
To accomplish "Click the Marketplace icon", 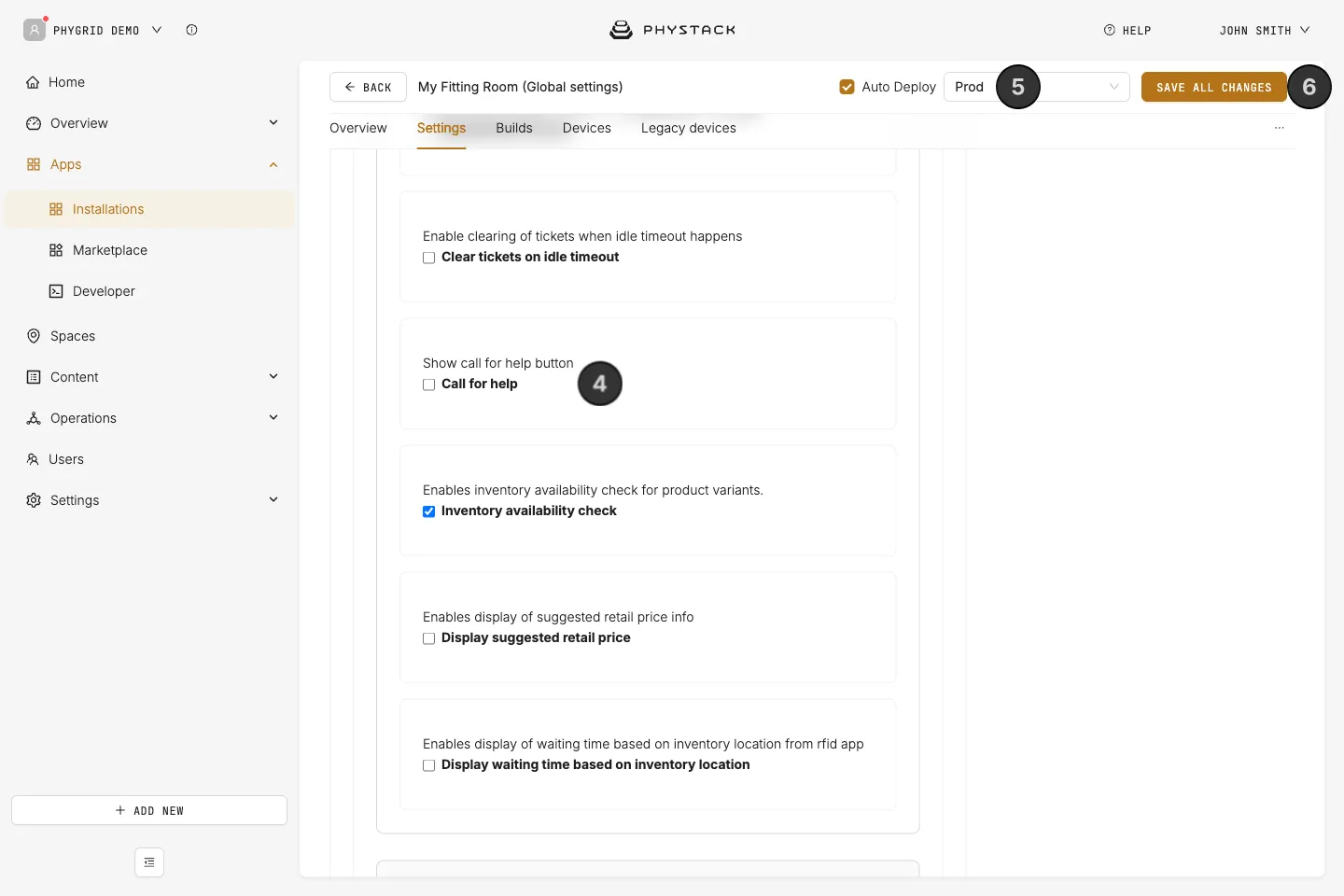I will tap(56, 250).
